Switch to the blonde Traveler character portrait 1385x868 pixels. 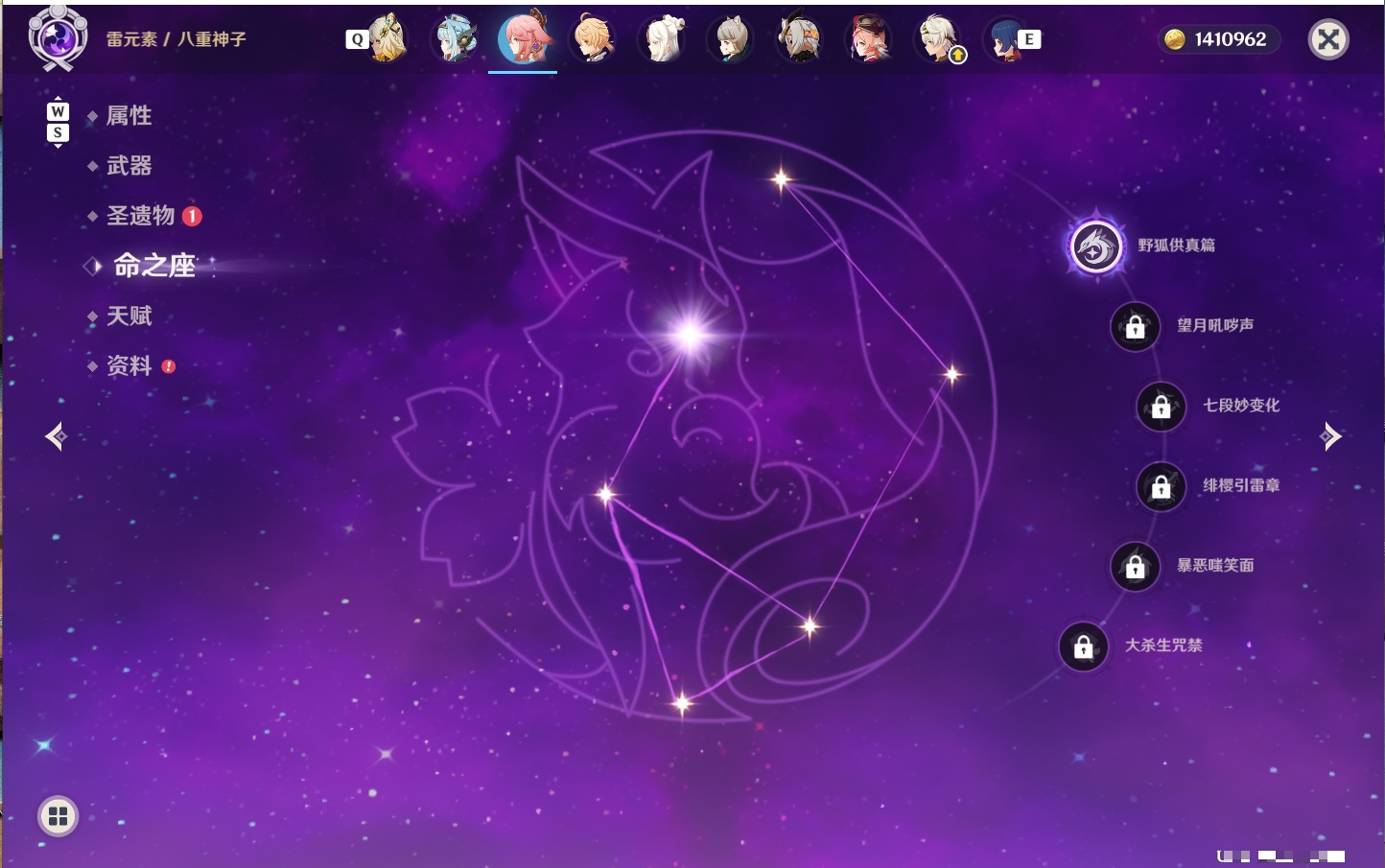tap(593, 38)
